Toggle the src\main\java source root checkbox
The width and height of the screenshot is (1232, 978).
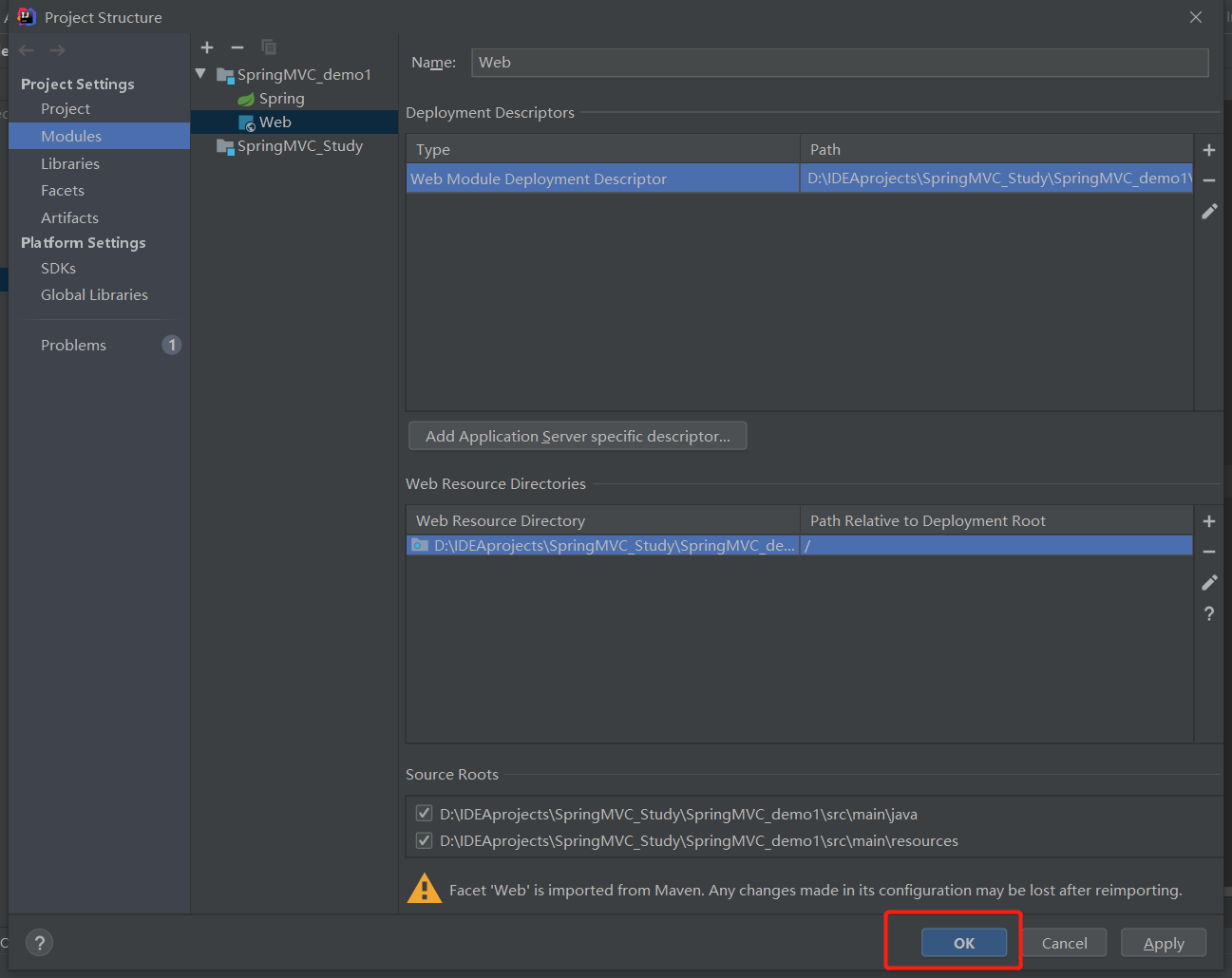coord(424,814)
